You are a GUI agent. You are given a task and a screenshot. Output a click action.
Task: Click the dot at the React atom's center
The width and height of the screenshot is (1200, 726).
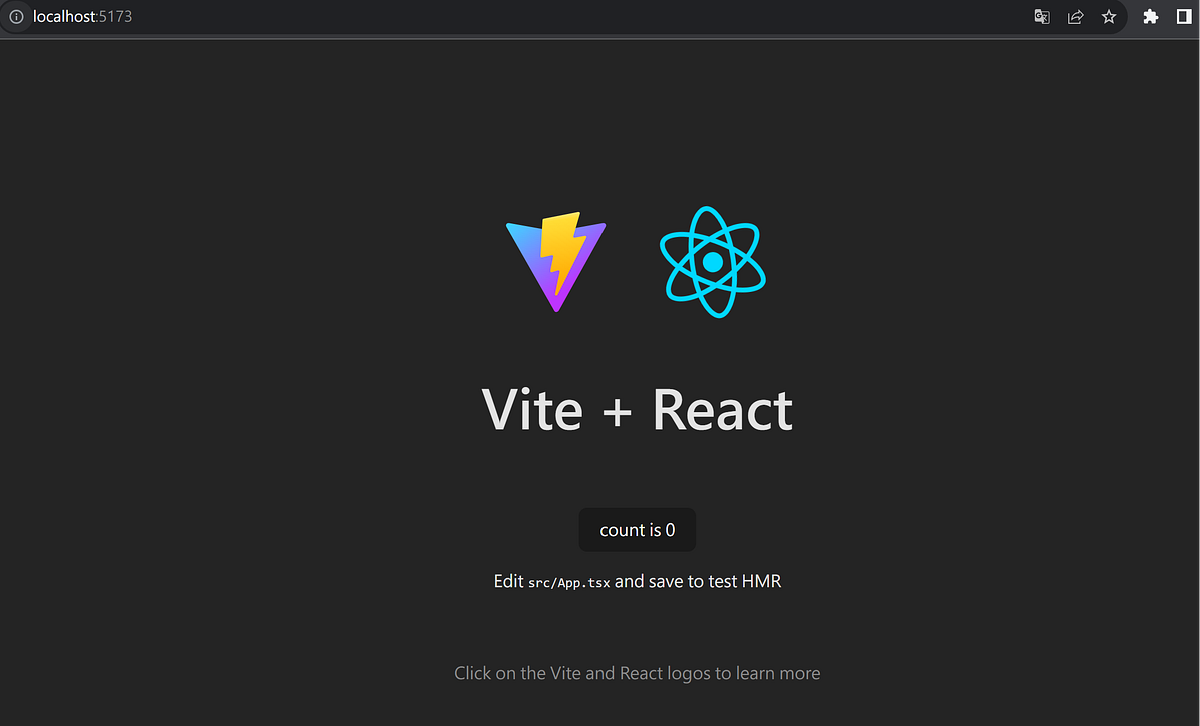point(712,262)
